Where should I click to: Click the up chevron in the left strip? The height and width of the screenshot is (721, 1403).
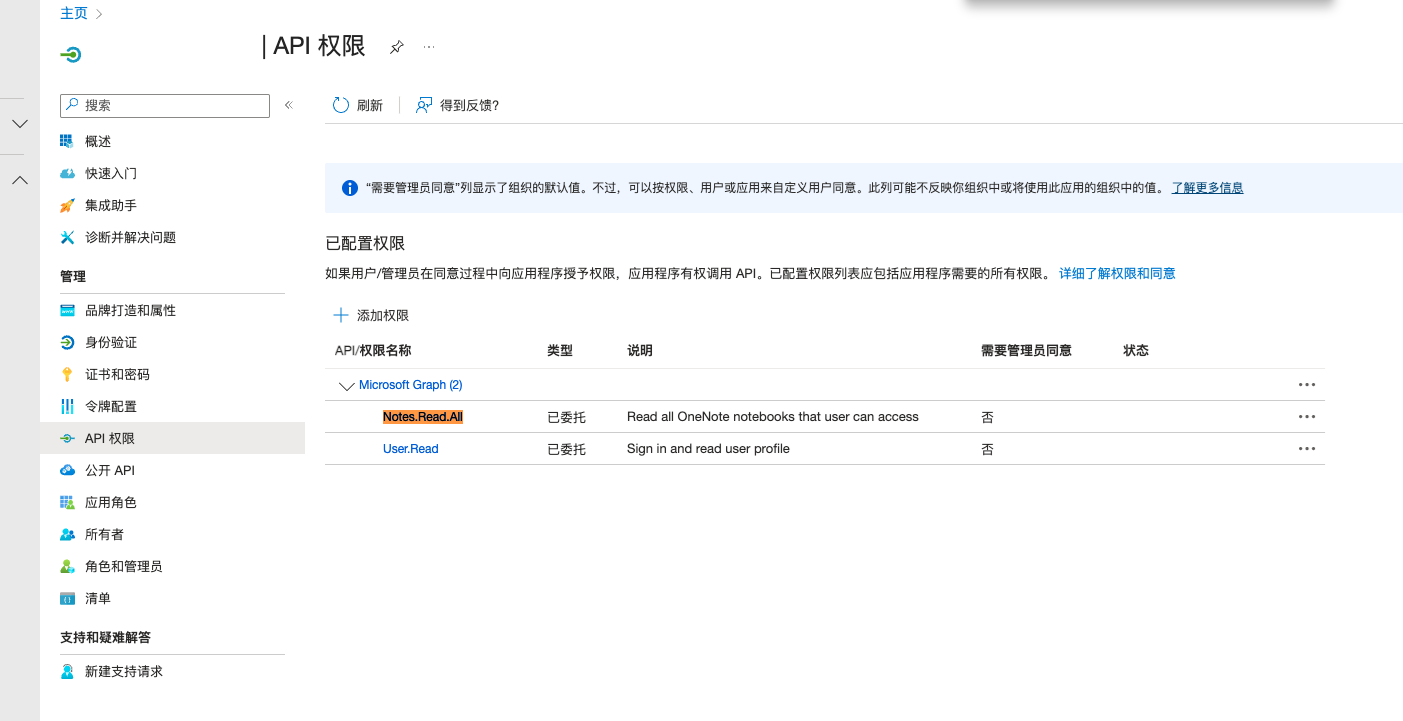[19, 180]
